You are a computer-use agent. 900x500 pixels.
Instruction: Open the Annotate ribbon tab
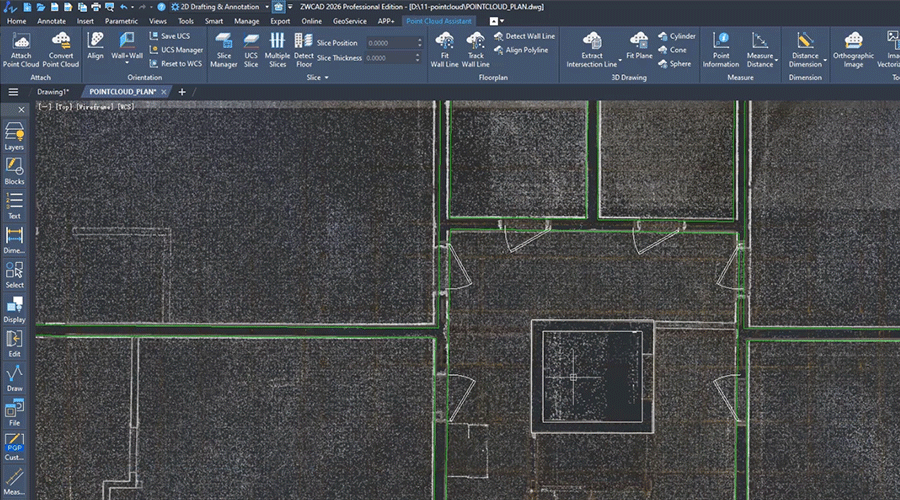(x=52, y=21)
